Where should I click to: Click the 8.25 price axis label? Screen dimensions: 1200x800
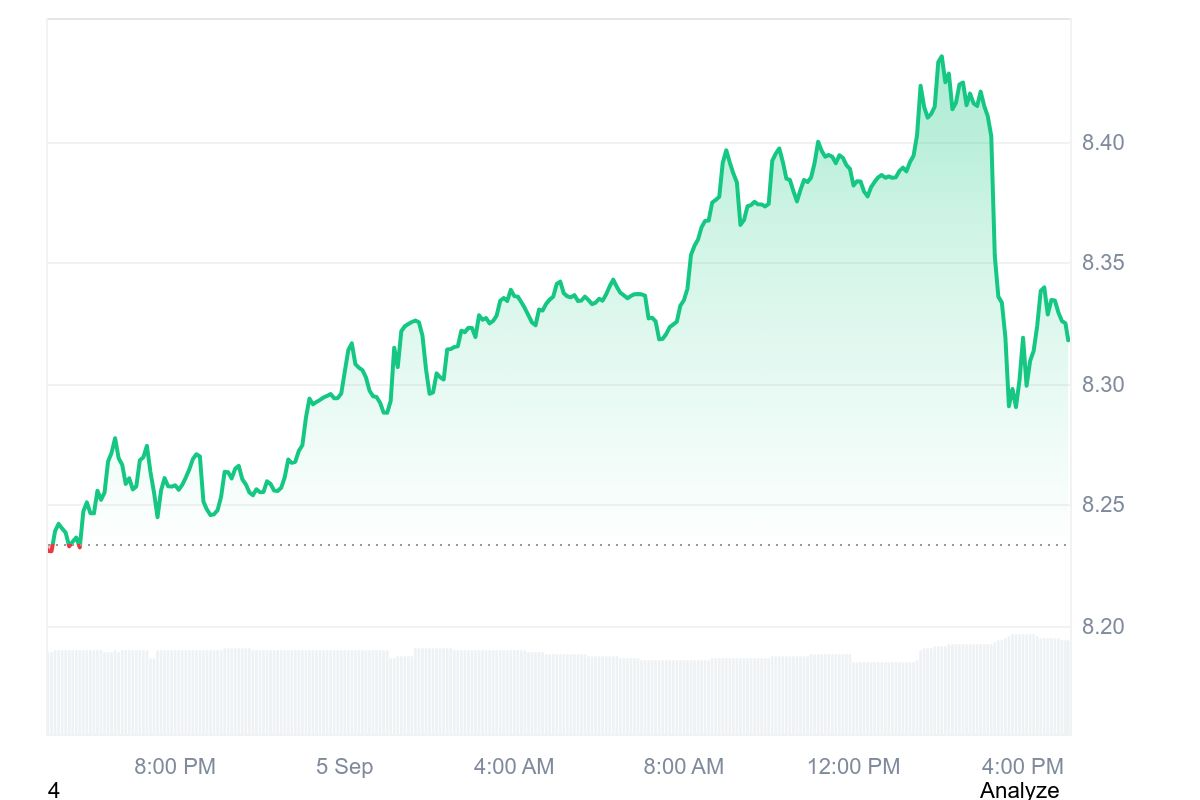[x=1103, y=505]
